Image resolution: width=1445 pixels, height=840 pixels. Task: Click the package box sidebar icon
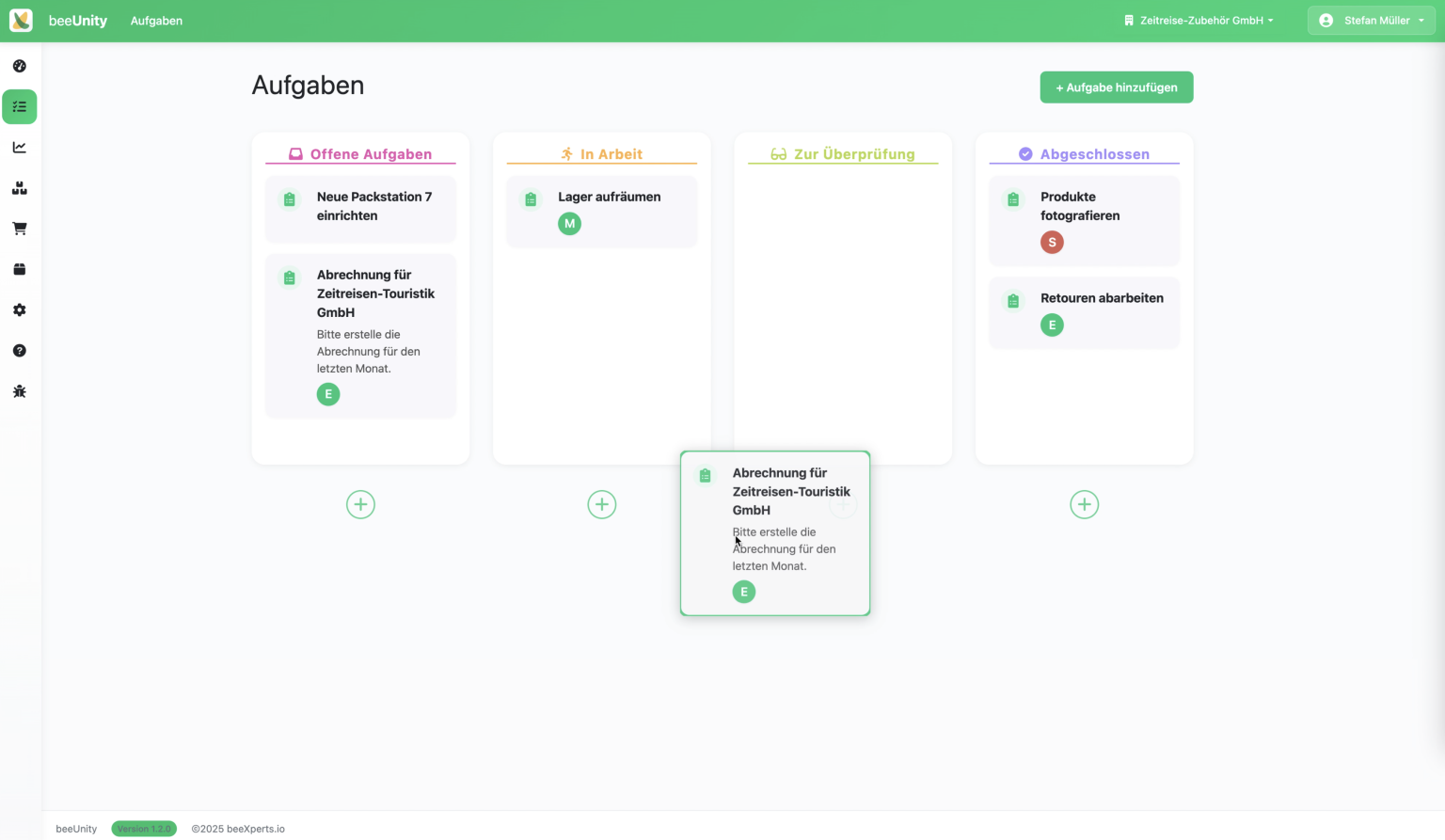click(20, 270)
